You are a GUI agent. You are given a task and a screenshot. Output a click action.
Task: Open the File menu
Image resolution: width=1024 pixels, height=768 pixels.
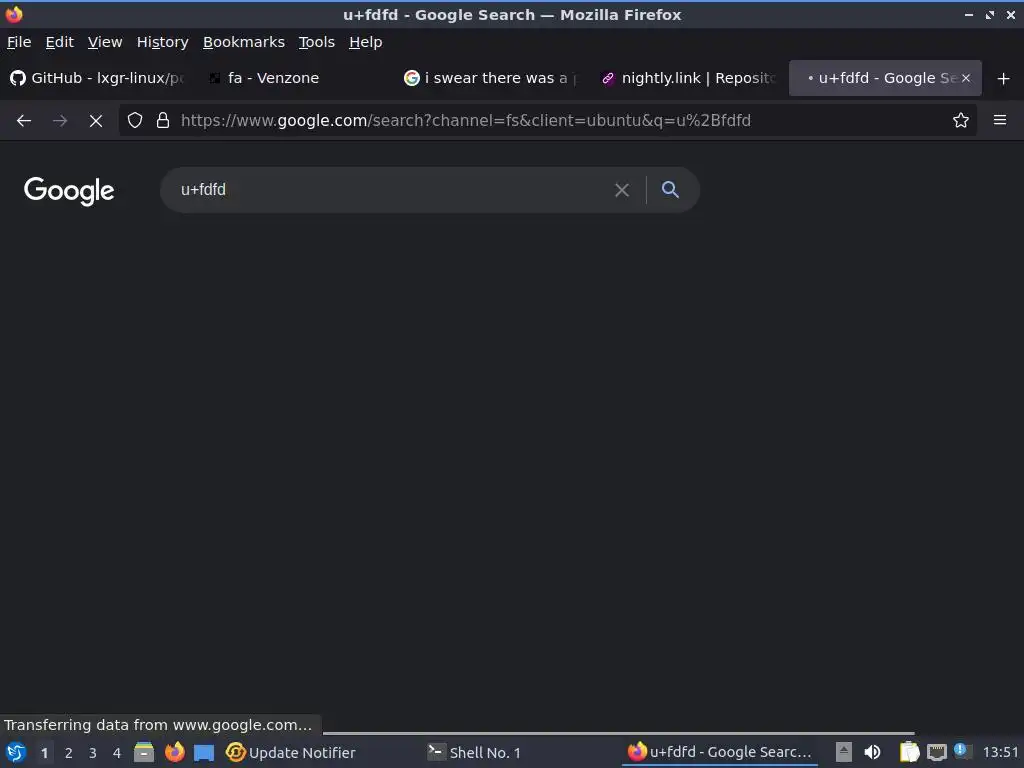click(x=19, y=42)
